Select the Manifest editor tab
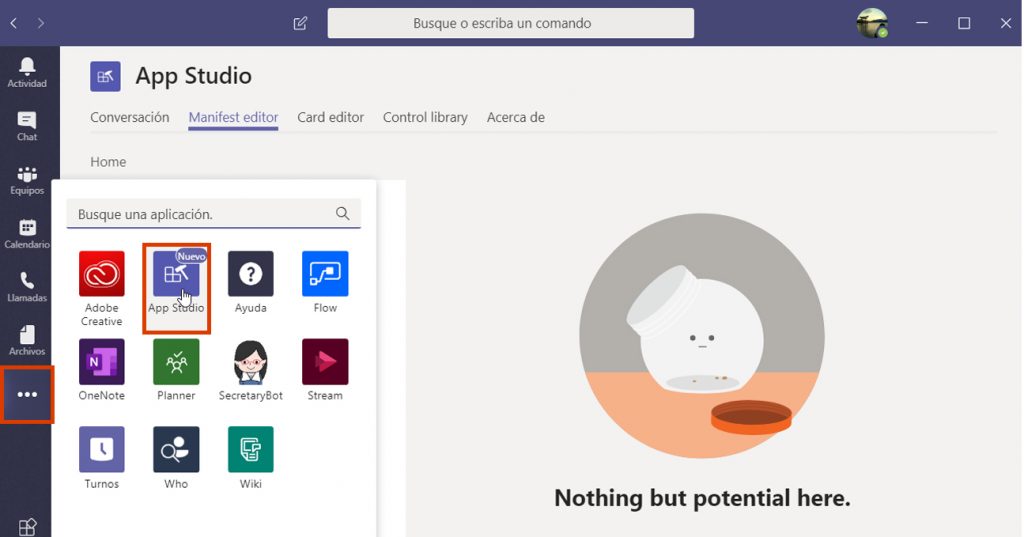Screen dimensions: 1024x537 (x=233, y=118)
